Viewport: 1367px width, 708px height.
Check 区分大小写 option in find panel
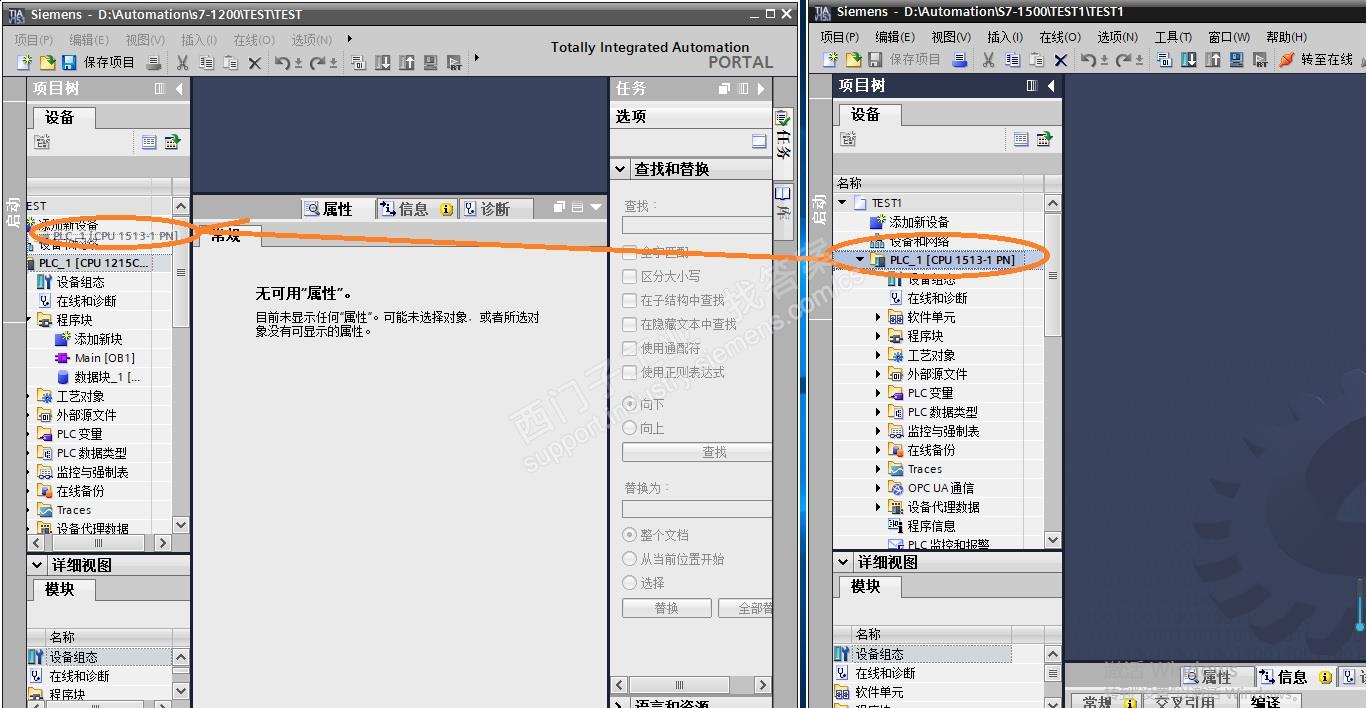pos(630,276)
